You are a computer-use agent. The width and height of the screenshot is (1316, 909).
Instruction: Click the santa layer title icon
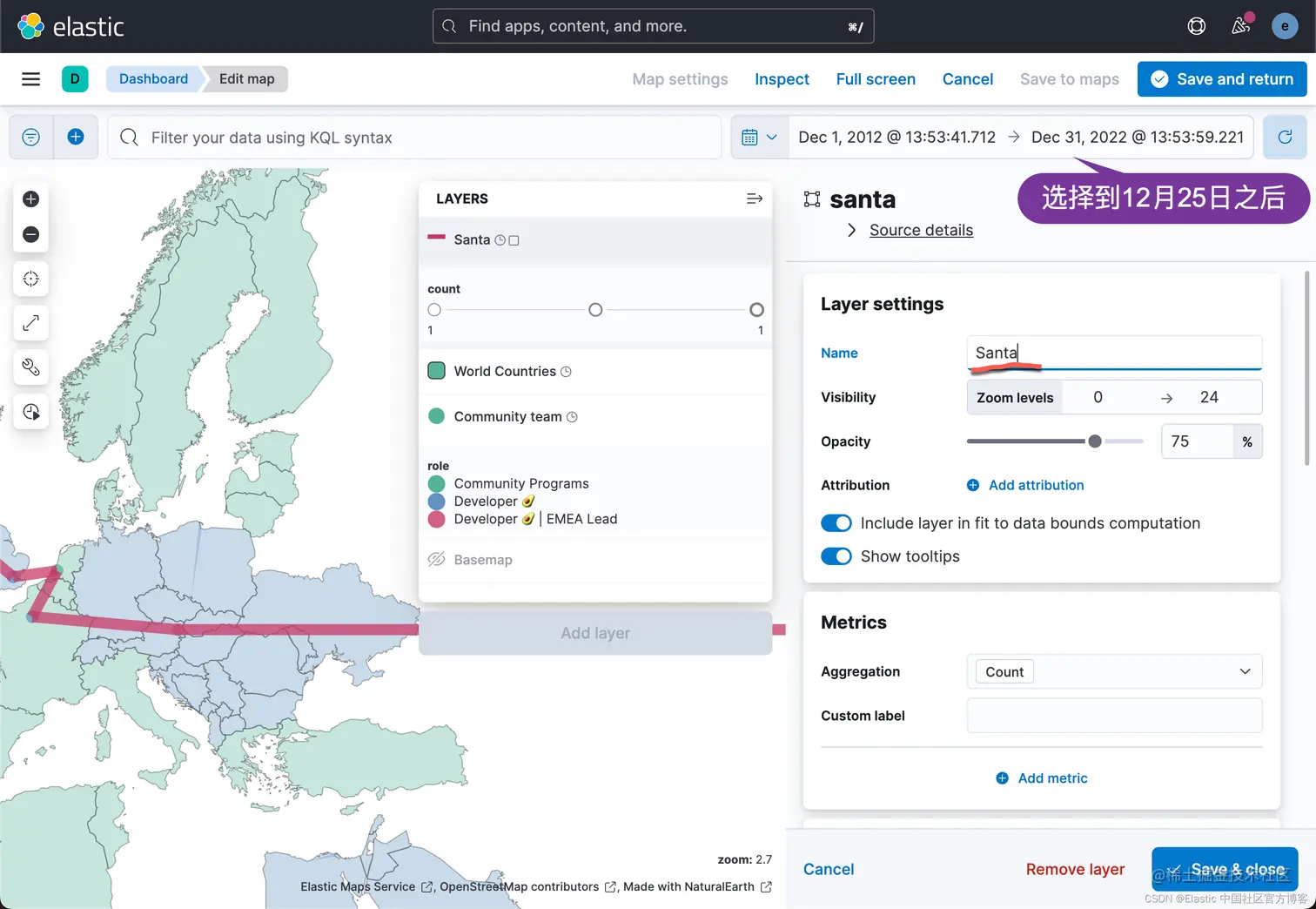coord(812,199)
